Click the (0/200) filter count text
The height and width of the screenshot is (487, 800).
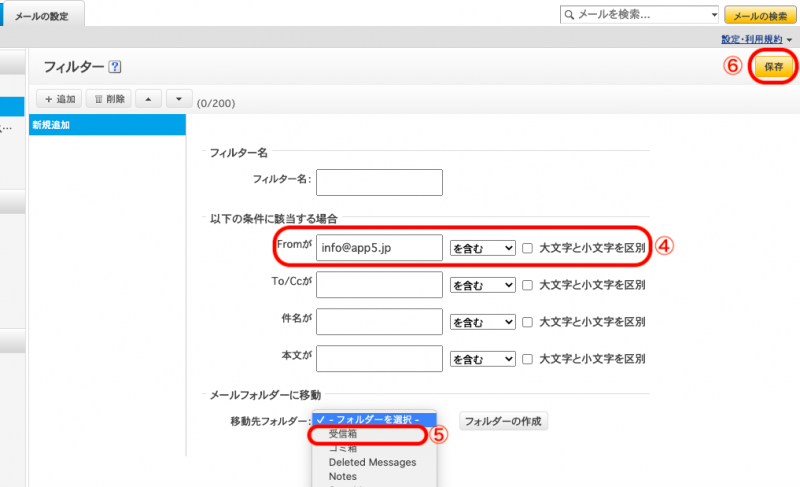point(216,103)
